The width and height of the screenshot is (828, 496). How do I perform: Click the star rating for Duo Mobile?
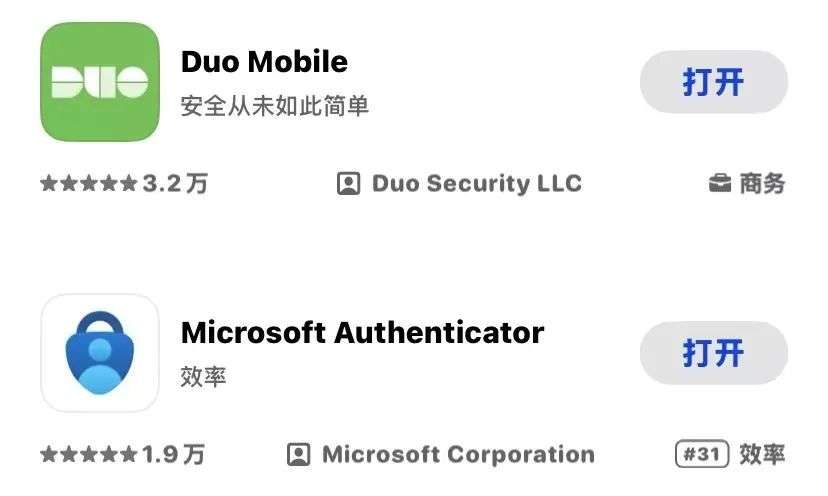coord(89,184)
